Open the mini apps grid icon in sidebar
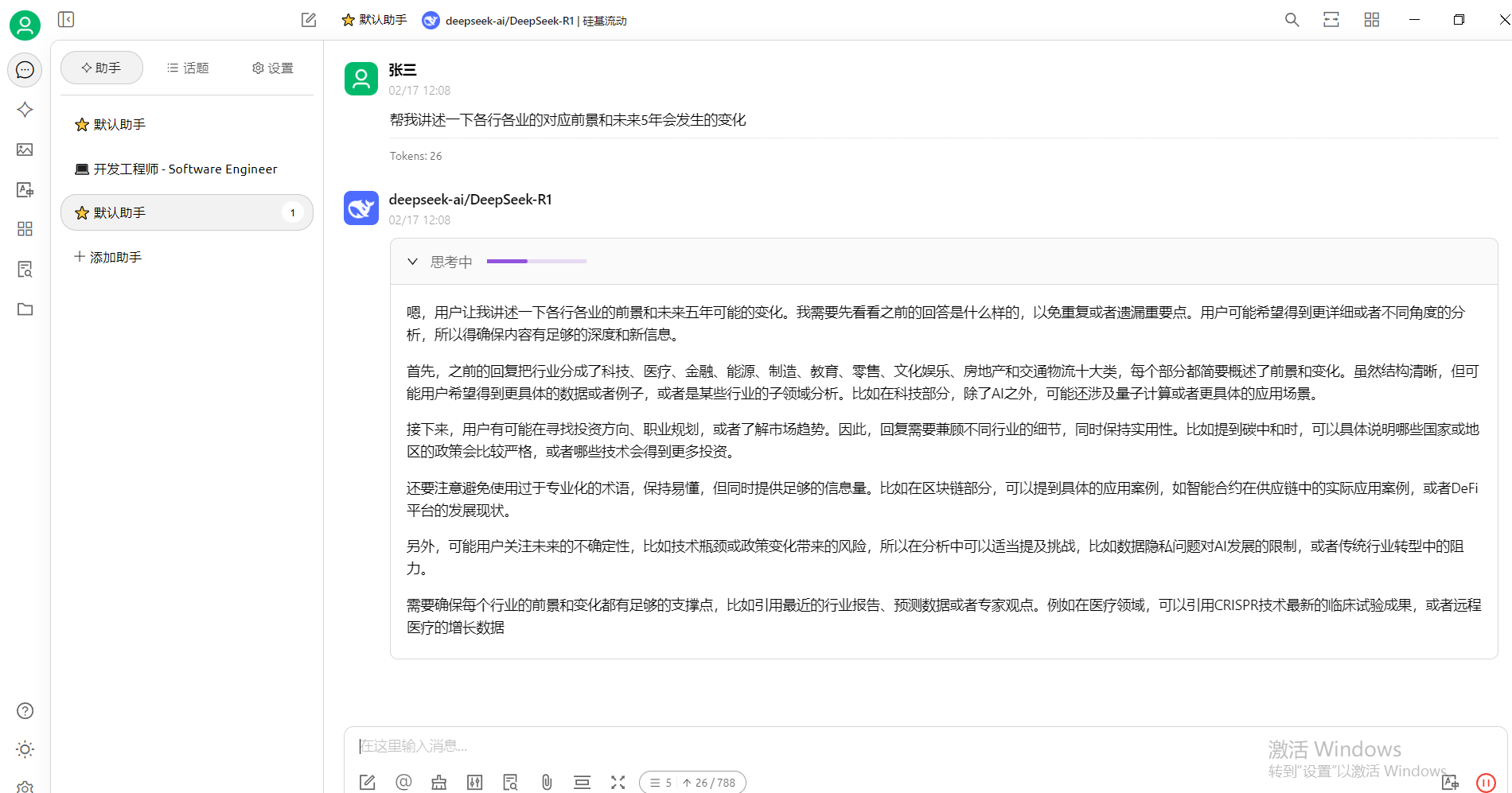This screenshot has height=793, width=1512. 25,229
